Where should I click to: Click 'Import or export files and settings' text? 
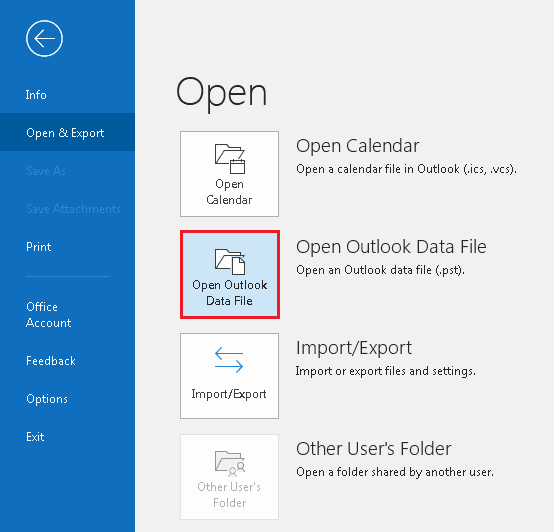(x=385, y=371)
